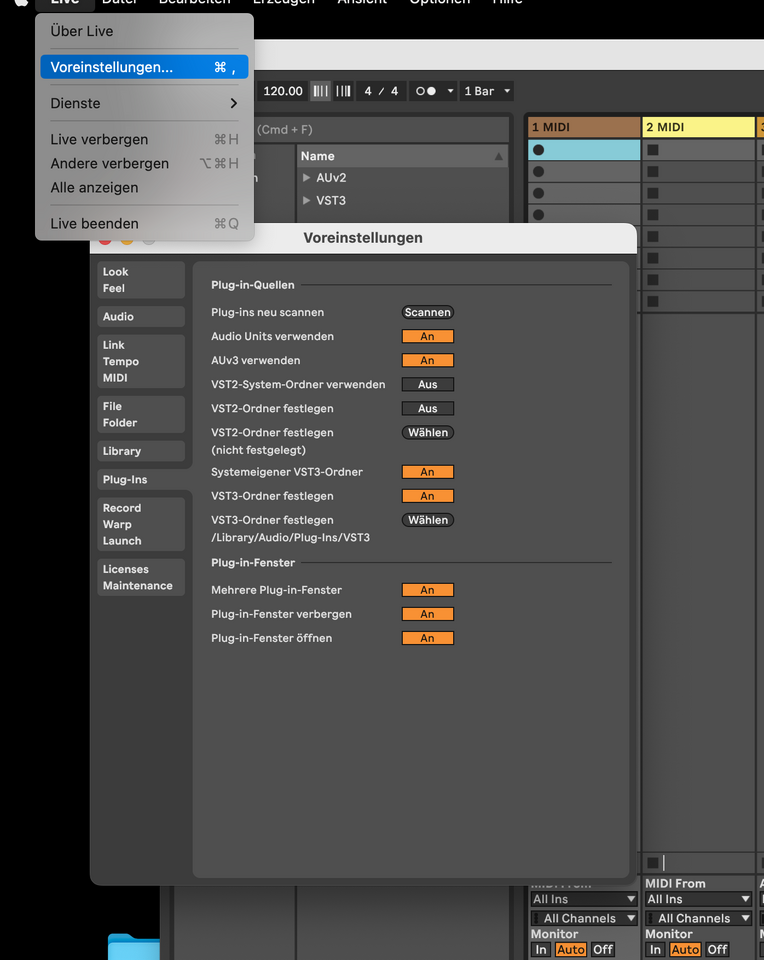Select Über Live in the menu
Viewport: 764px width, 960px height.
tap(144, 31)
